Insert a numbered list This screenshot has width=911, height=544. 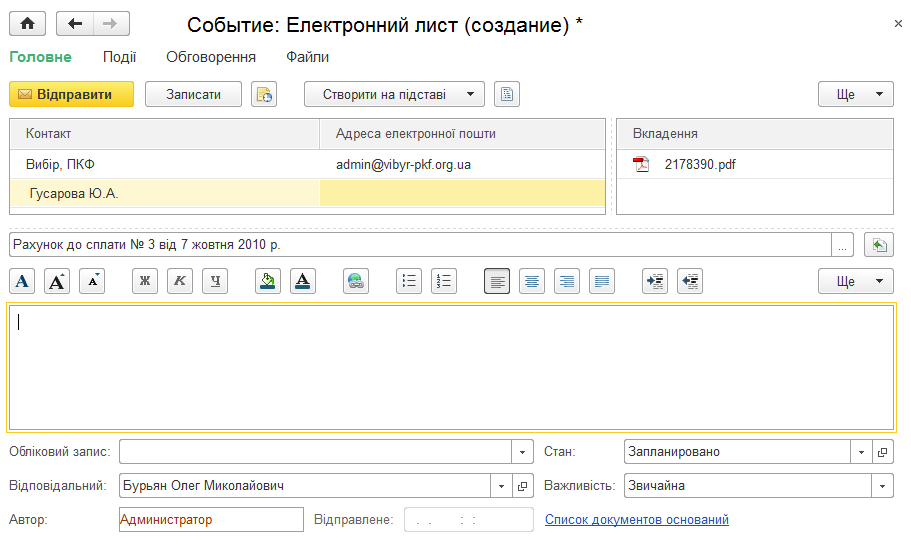click(444, 281)
